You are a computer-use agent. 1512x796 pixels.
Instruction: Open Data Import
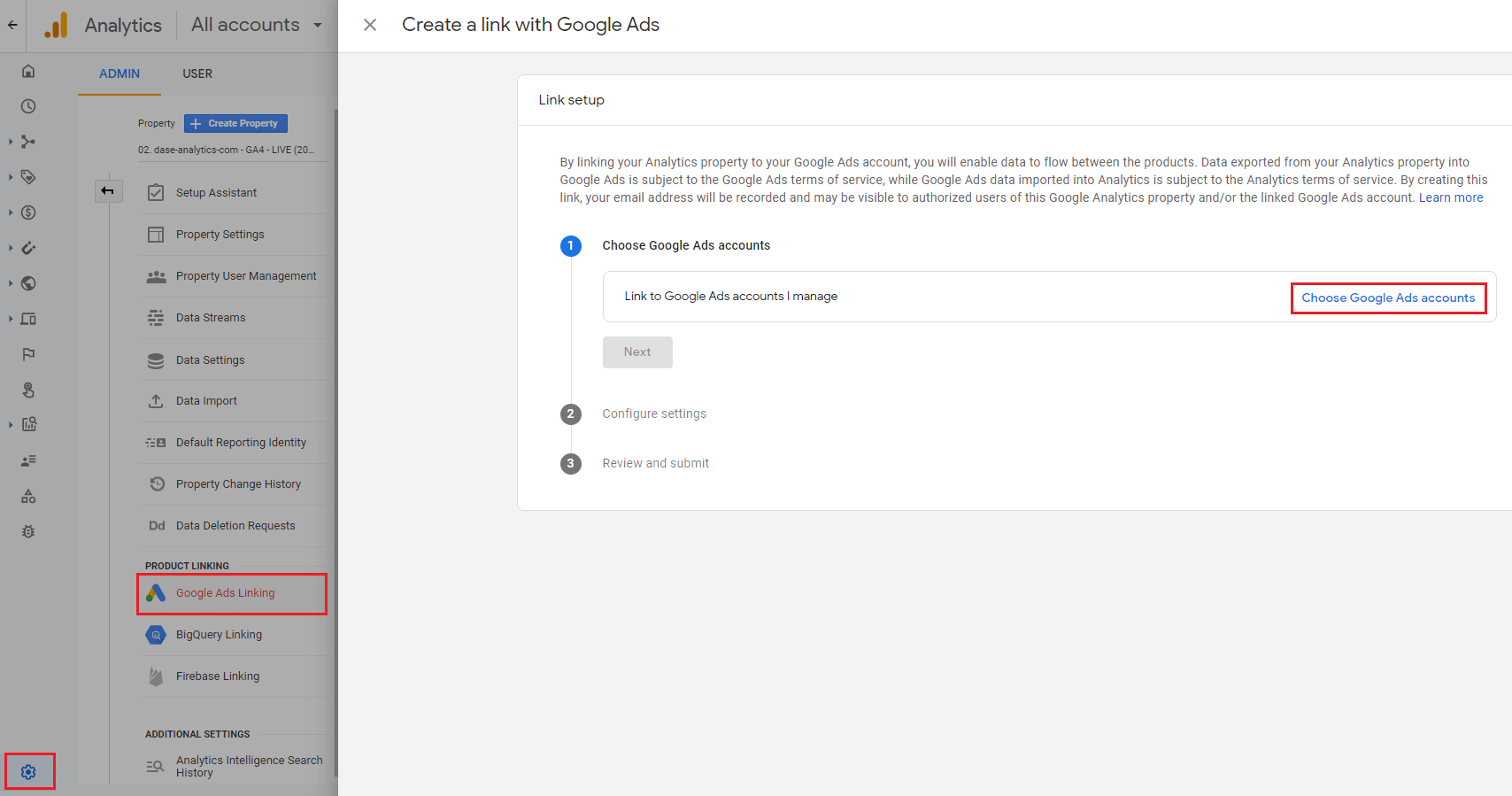233,401
